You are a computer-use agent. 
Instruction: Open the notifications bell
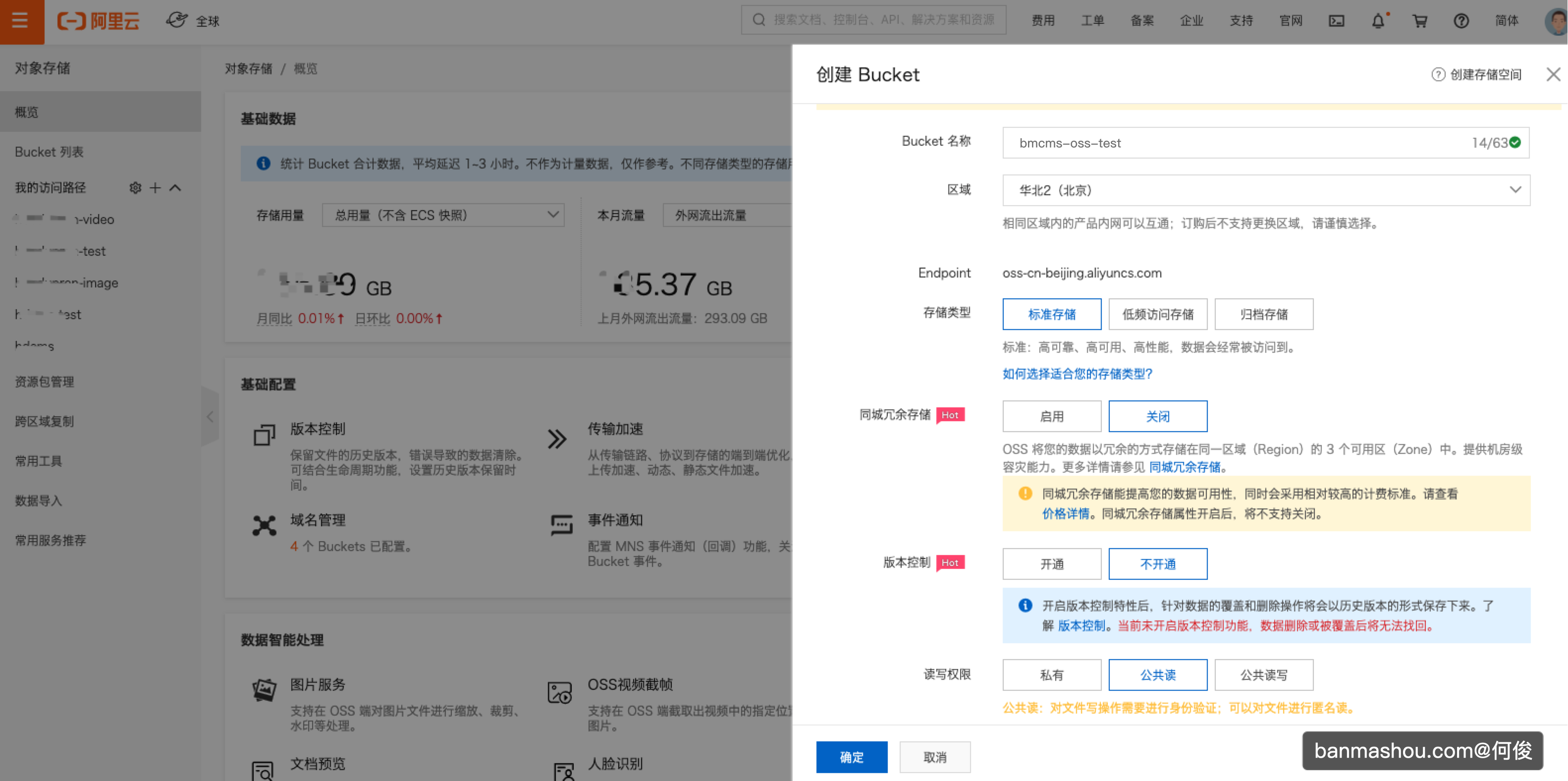tap(1378, 21)
